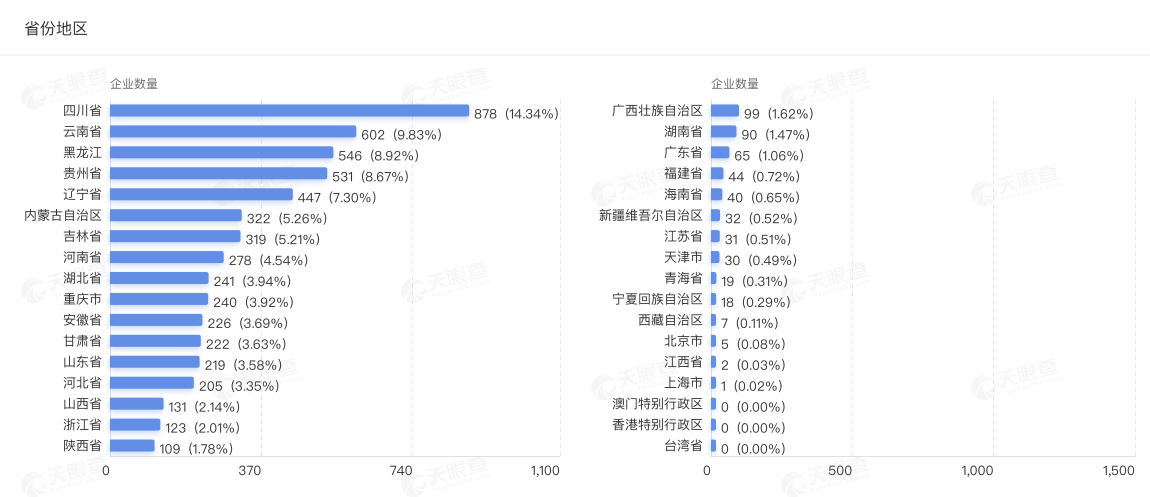Select the 河南省 bar showing 278
Screen dimensions: 1150x497
pyautogui.click(x=166, y=258)
